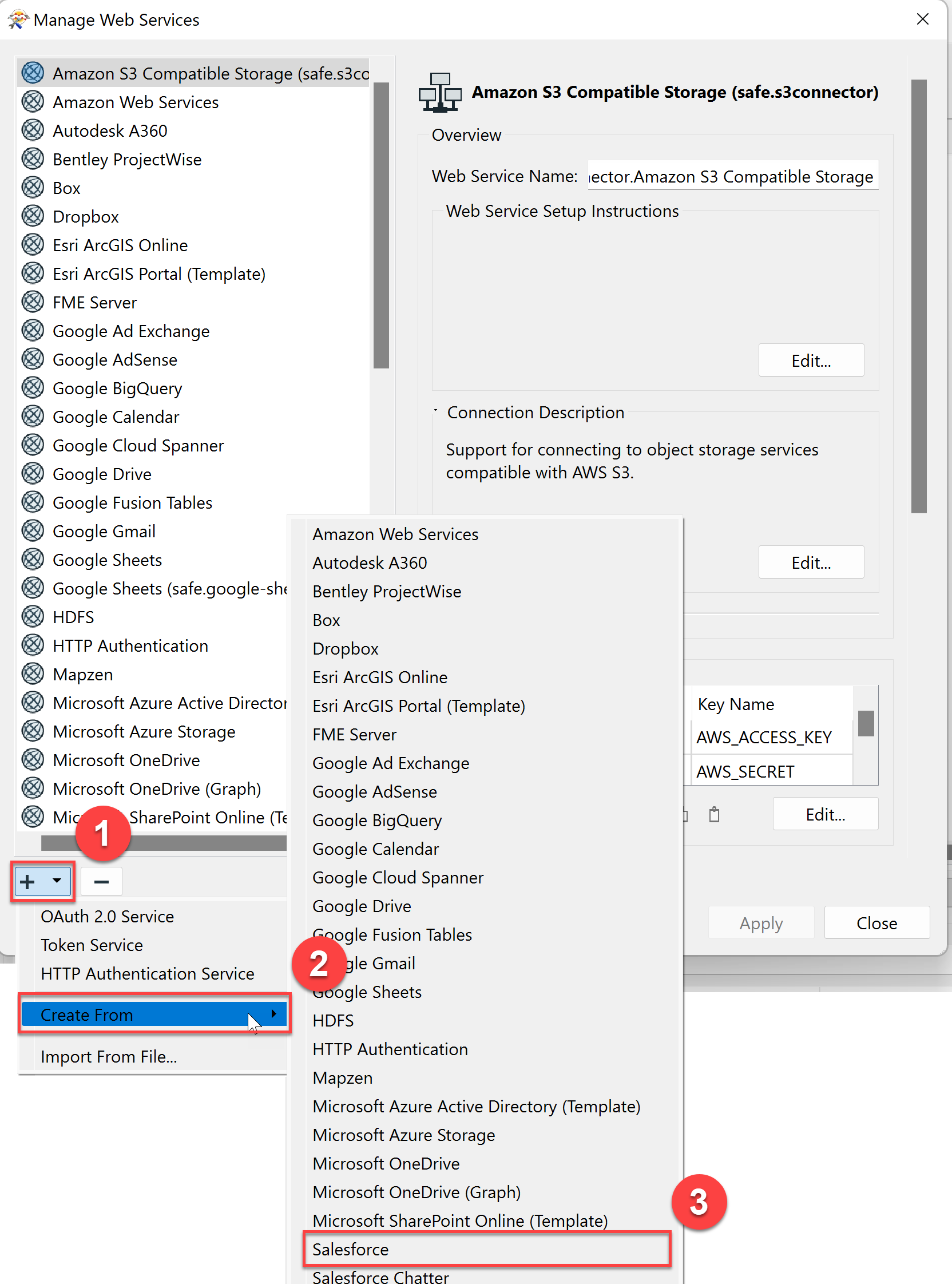Screen dimensions: 952x1284
Task: Choose OAuth 2.0 Service menu entry
Action: click(x=107, y=916)
